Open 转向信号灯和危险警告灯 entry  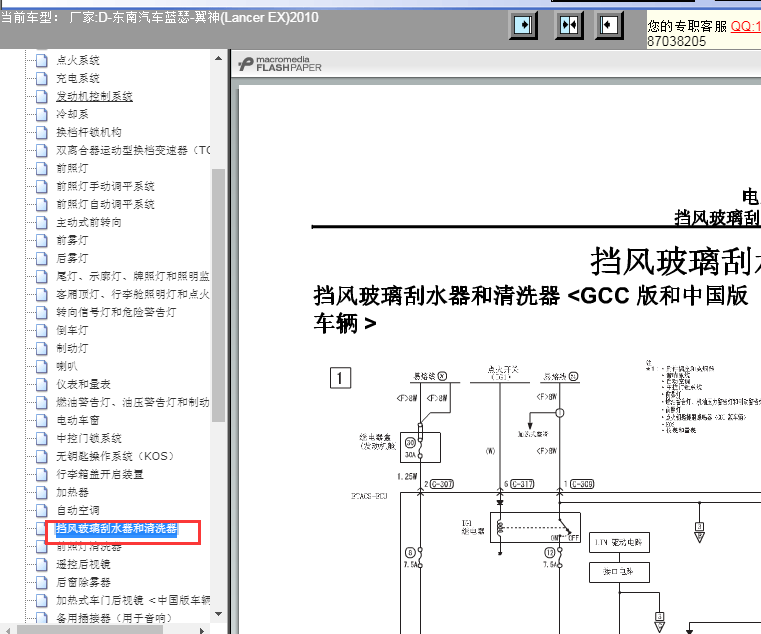pyautogui.click(x=116, y=312)
